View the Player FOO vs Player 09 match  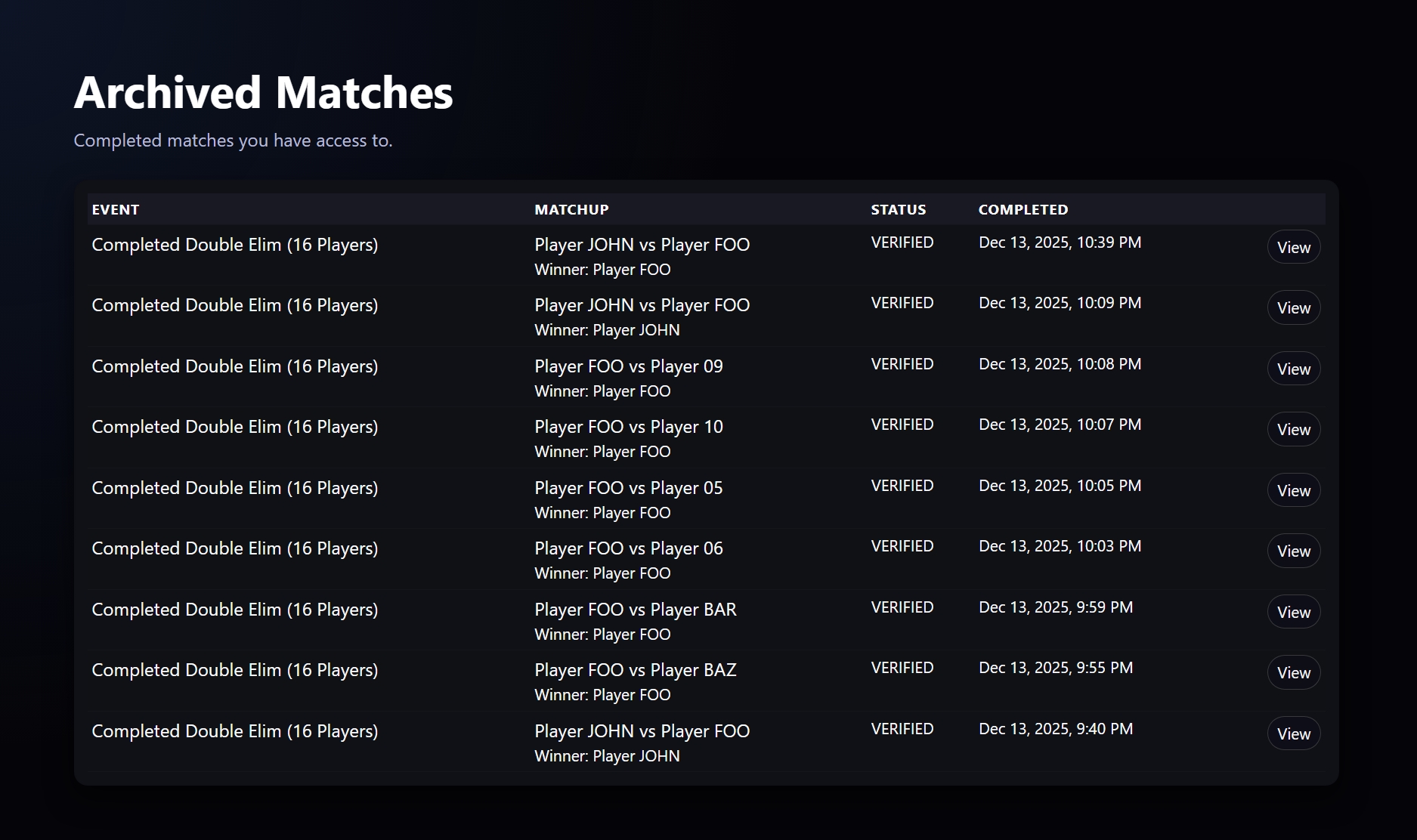tap(1293, 369)
